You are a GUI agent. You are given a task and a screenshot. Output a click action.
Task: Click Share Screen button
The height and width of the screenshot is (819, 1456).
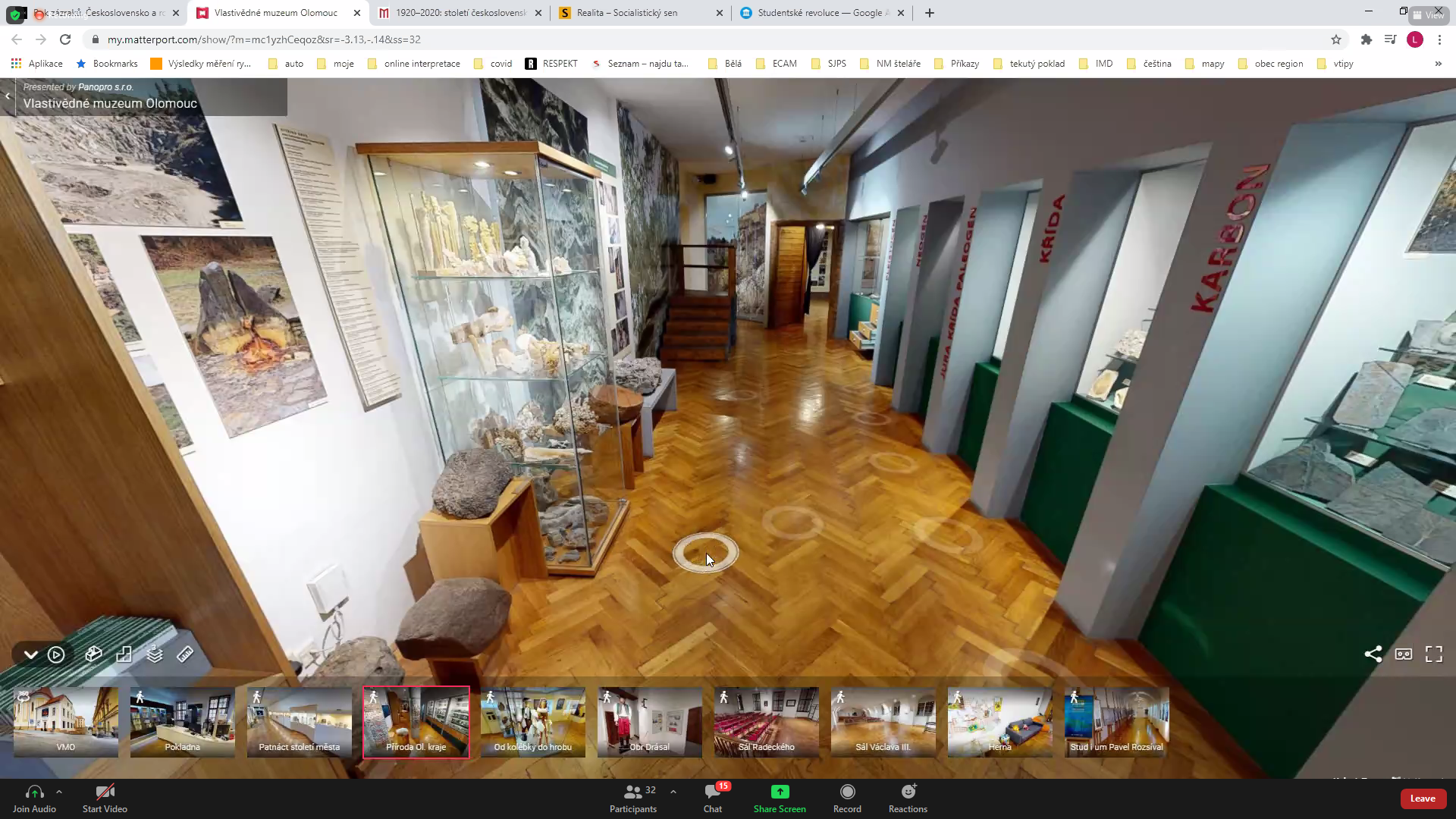(780, 799)
